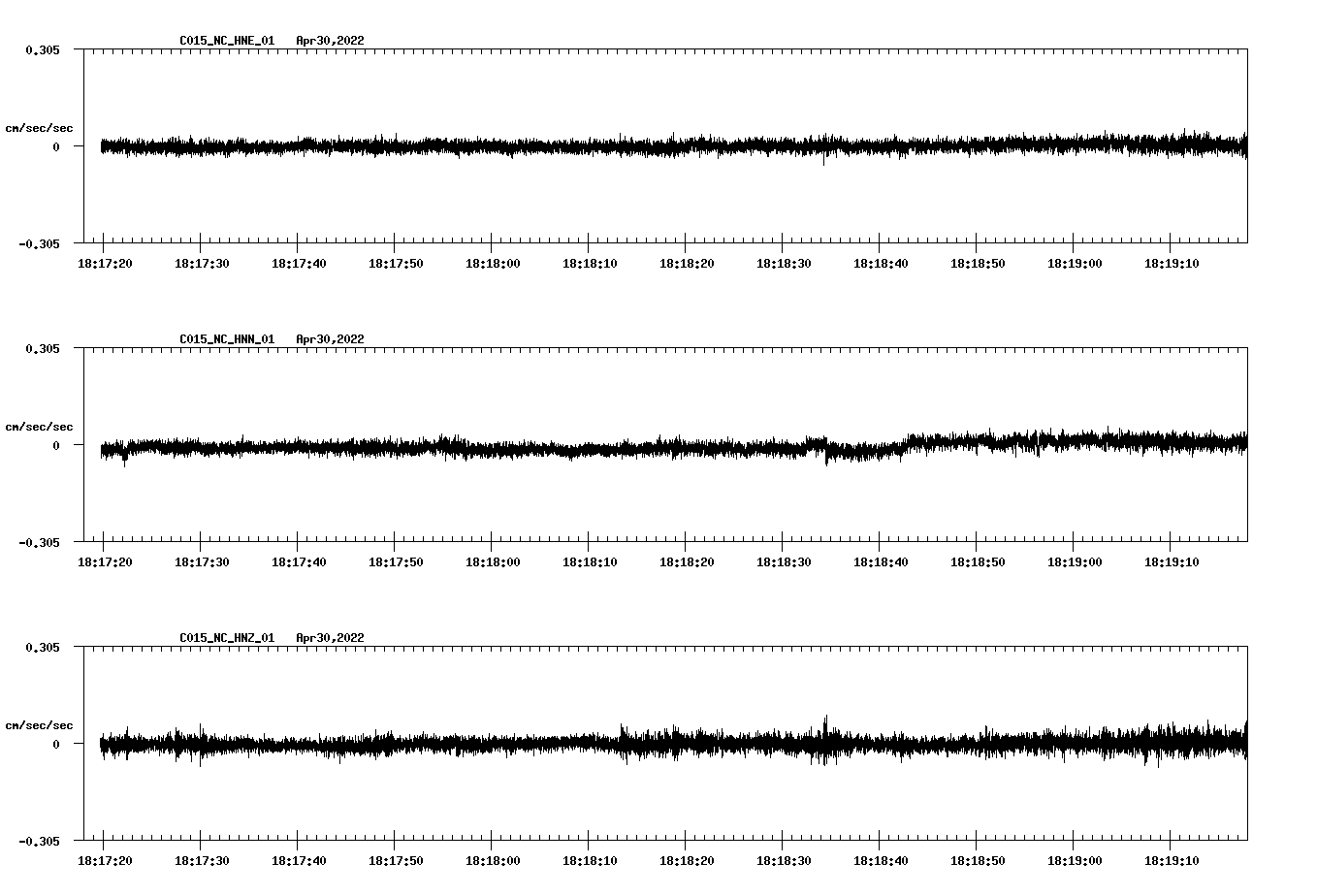
Task: Click 18:18:00 time label under HNE plot
Action: 493,264
